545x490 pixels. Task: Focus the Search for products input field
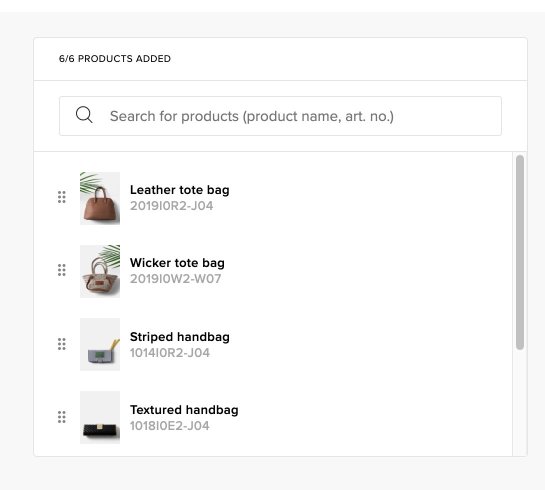pos(280,116)
